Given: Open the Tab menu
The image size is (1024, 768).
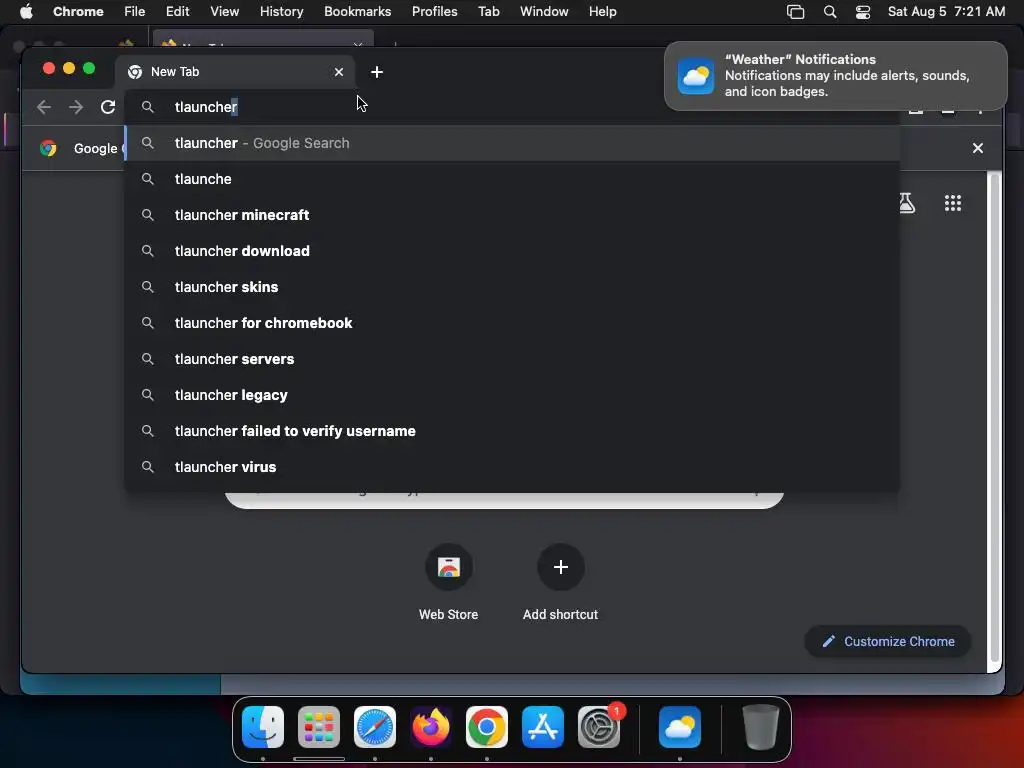Looking at the screenshot, I should point(488,12).
